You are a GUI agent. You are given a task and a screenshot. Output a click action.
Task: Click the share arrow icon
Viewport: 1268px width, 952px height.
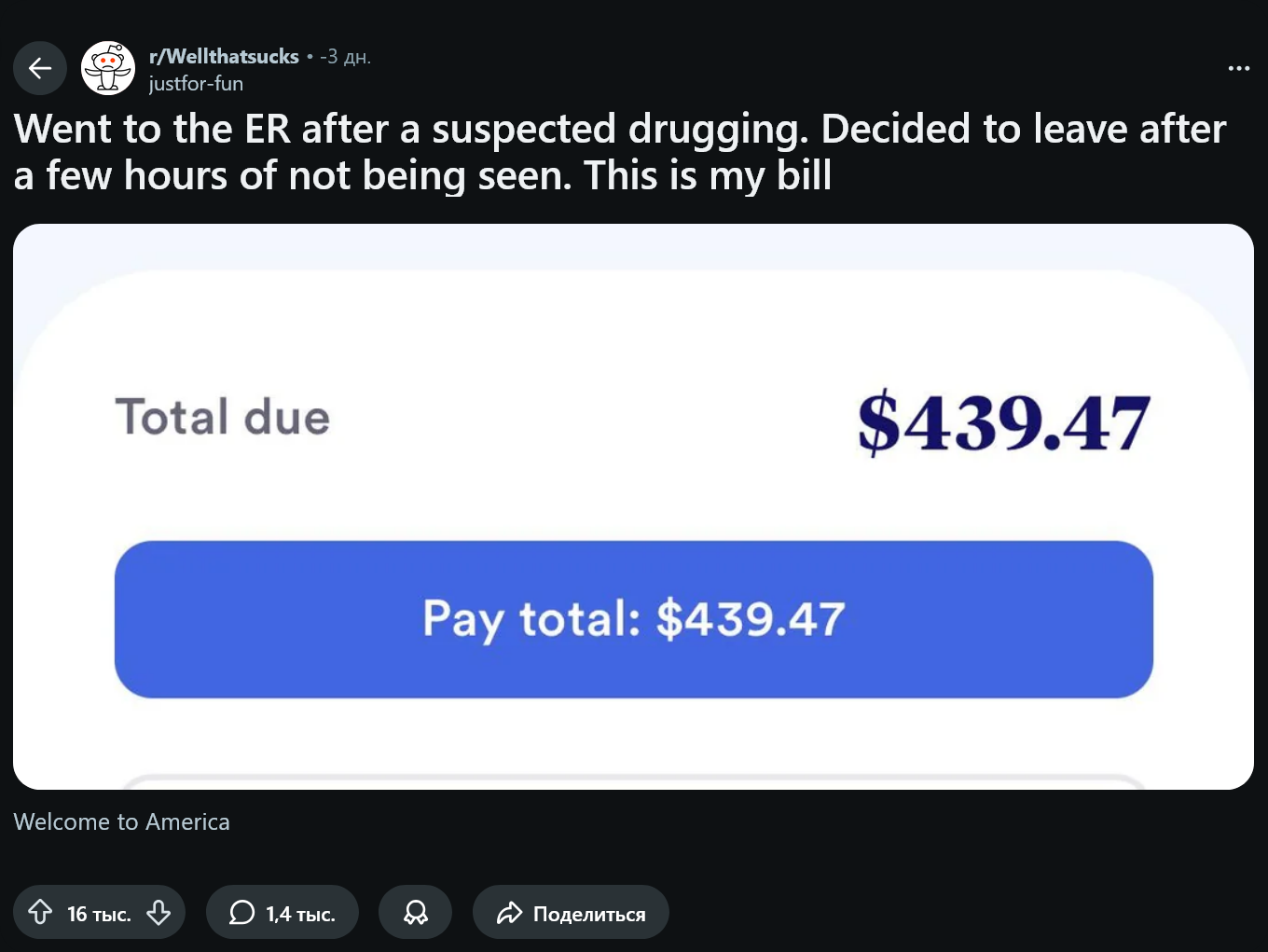(x=509, y=912)
